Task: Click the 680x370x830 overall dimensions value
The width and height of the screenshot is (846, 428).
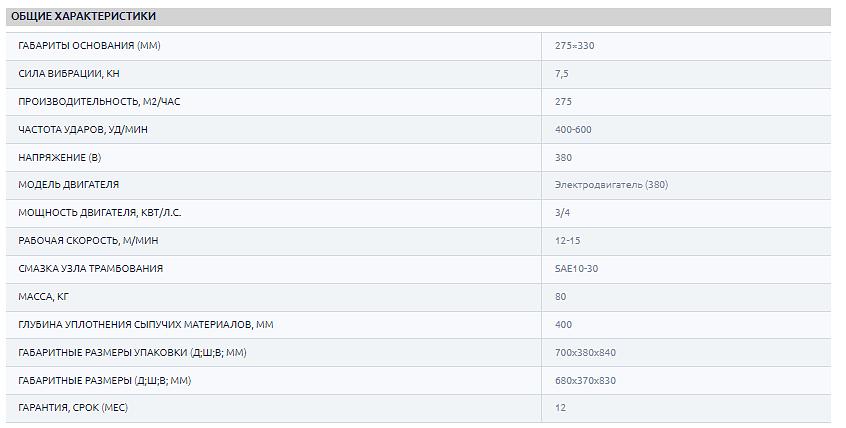Action: pyautogui.click(x=585, y=380)
